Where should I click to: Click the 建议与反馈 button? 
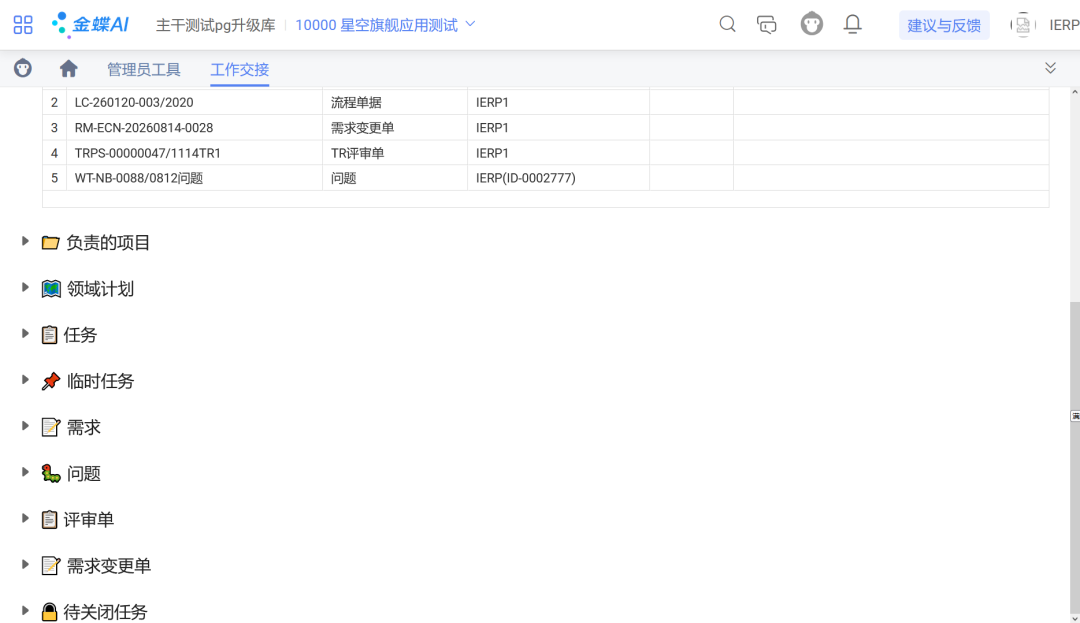click(944, 25)
